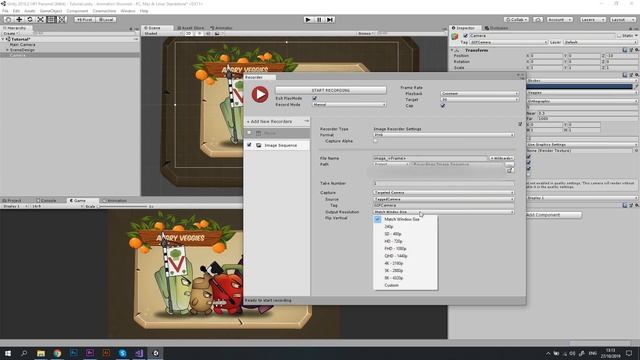Open the Transform component help icon

[624, 50]
